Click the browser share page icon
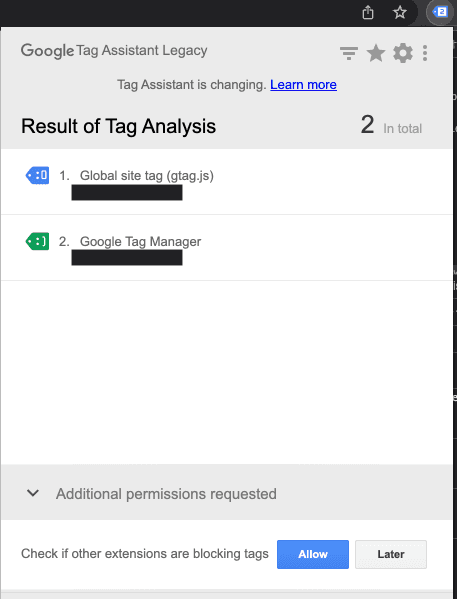This screenshot has width=457, height=599. pos(368,12)
